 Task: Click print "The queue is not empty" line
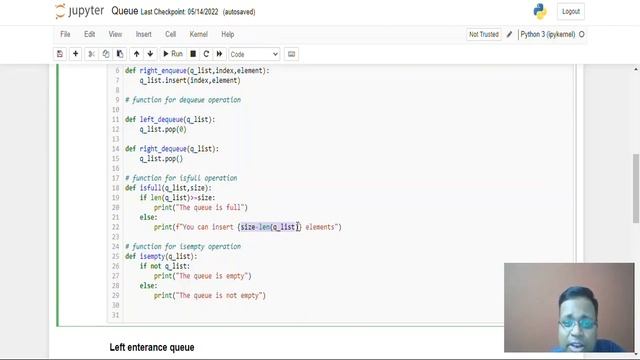[x=210, y=296]
